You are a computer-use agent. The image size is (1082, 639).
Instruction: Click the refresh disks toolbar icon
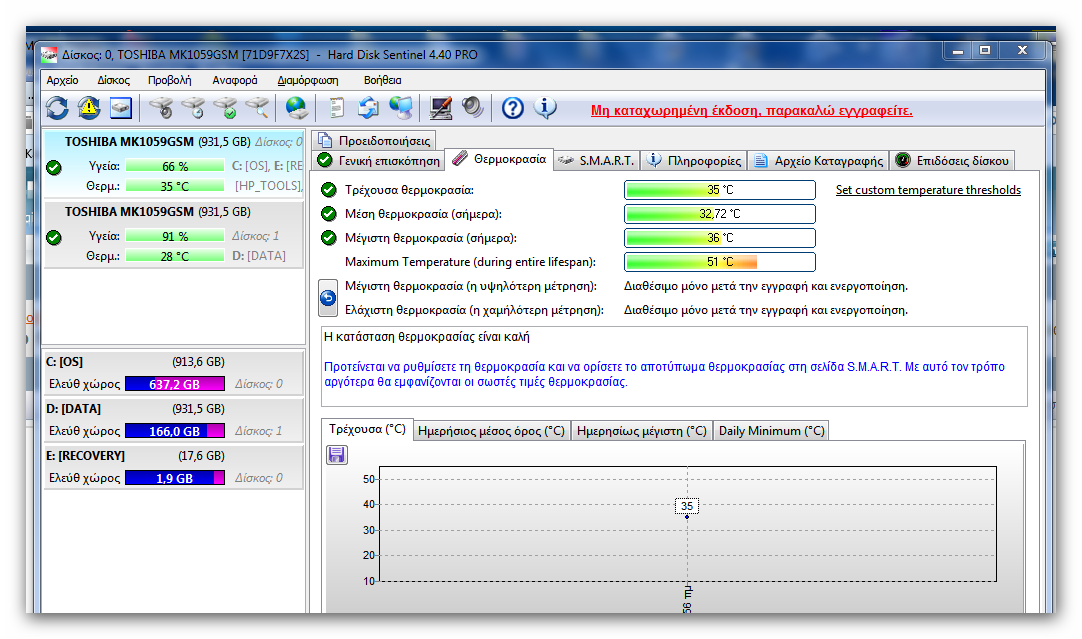pyautogui.click(x=57, y=108)
